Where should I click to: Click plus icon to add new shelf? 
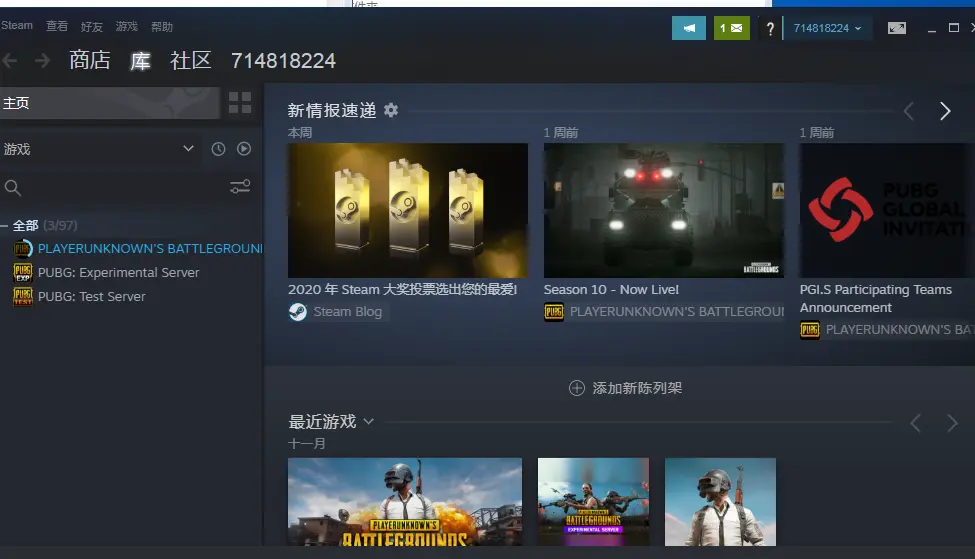[x=576, y=388]
